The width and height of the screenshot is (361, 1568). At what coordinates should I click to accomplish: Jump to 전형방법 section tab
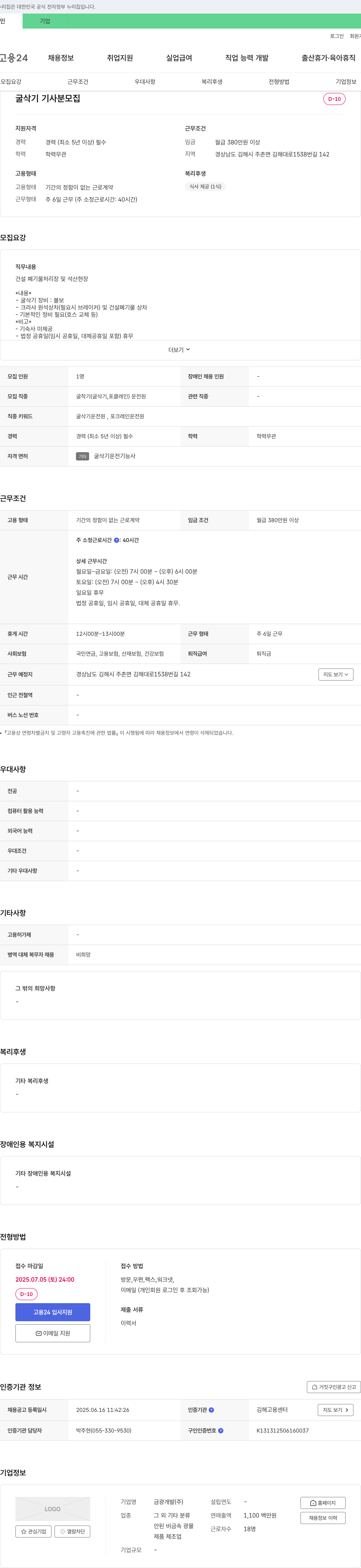point(279,82)
